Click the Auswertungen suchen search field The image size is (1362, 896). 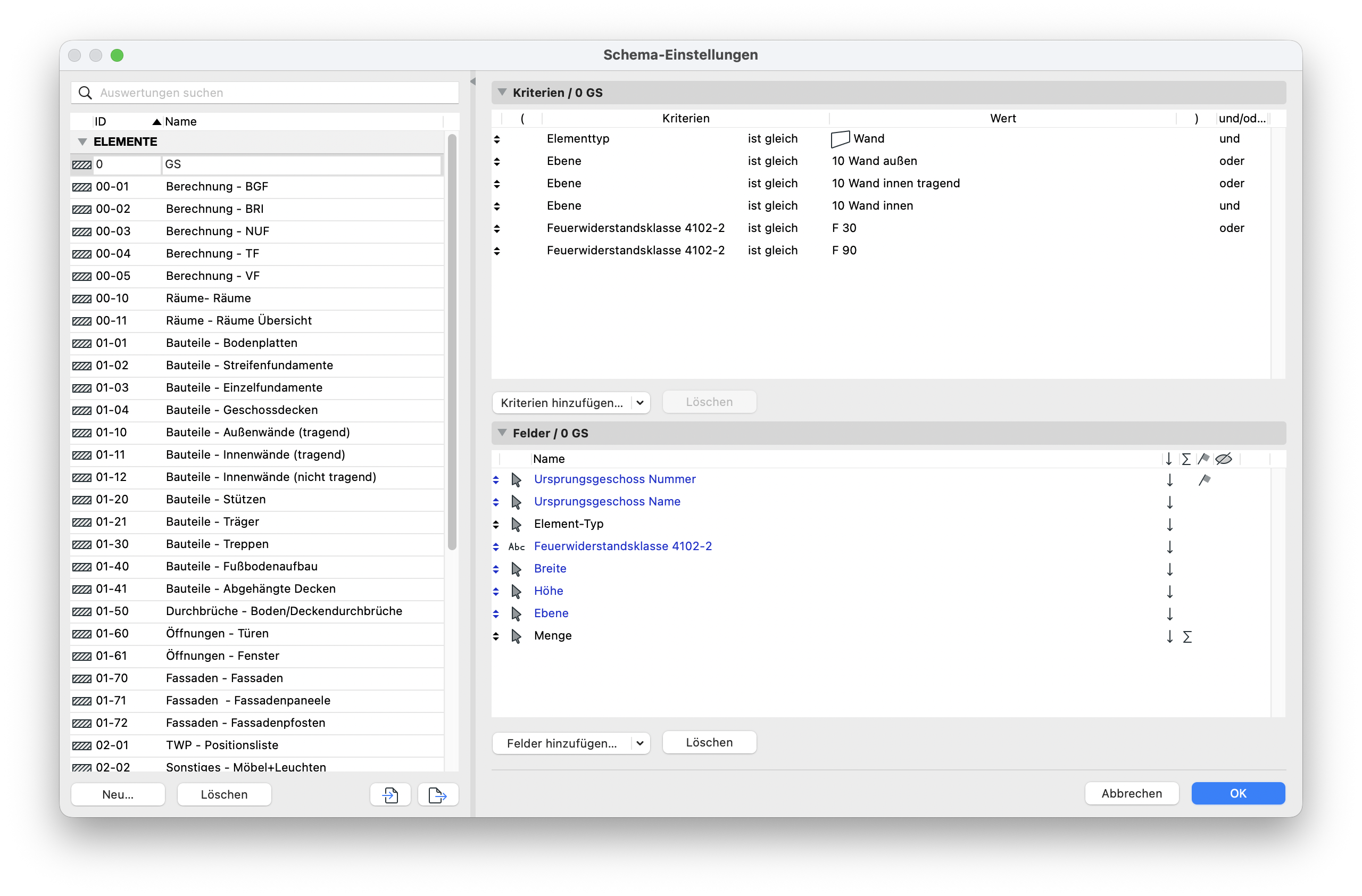pos(265,93)
